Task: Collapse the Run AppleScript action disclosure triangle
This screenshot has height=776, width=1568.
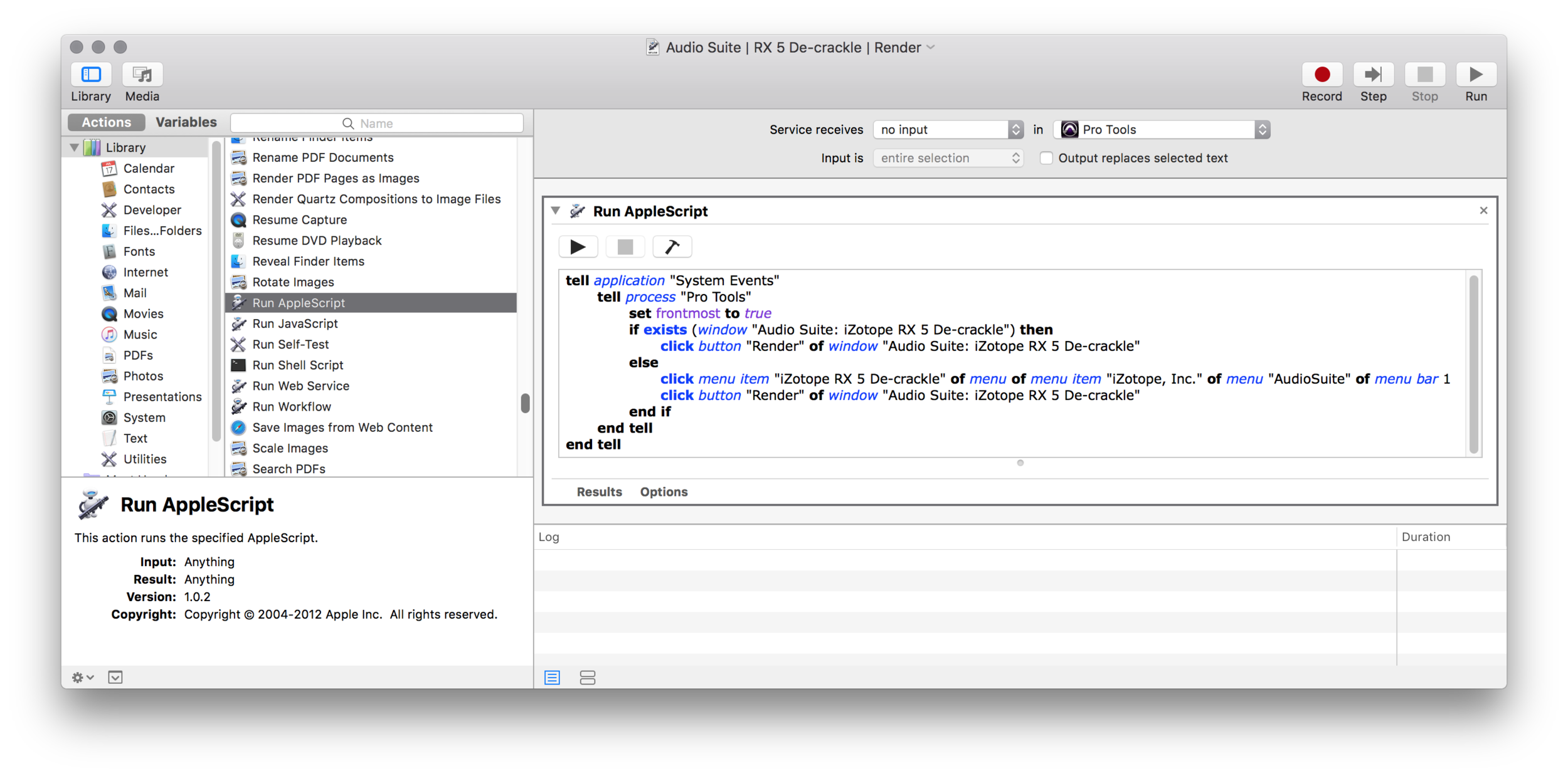Action: point(556,211)
